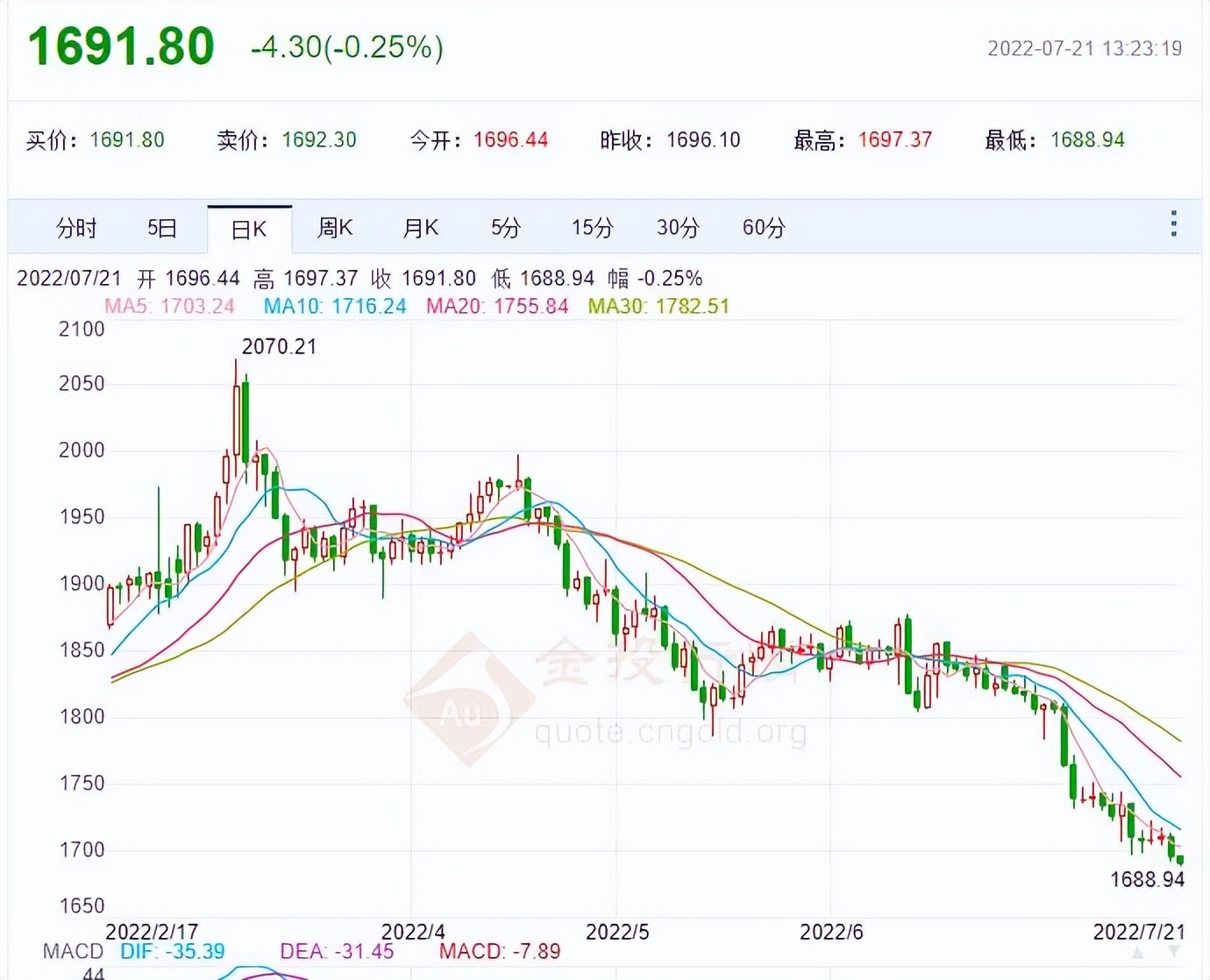This screenshot has width=1210, height=980.
Task: Open the 30分 interval view
Action: (676, 227)
